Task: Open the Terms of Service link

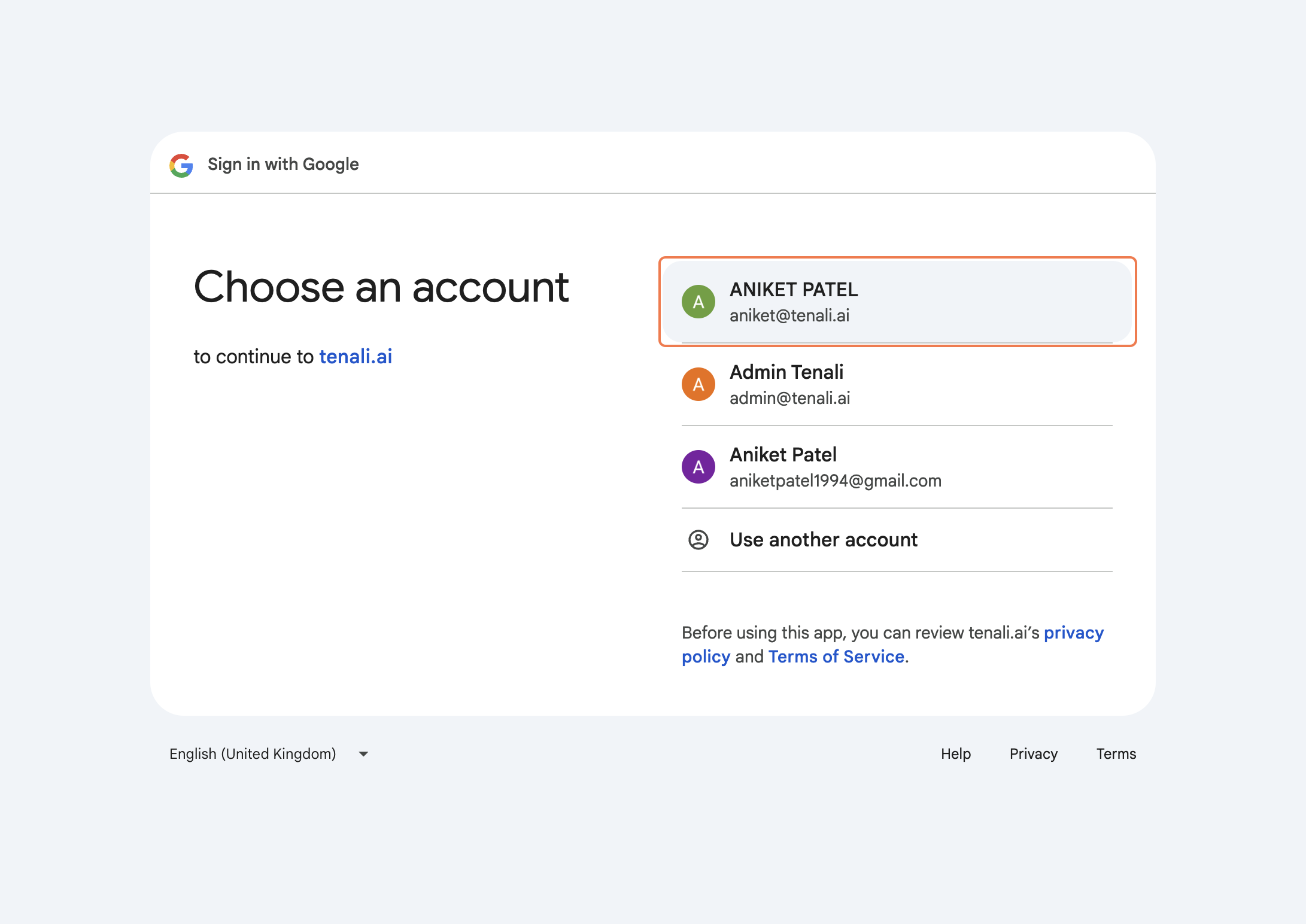Action: [836, 657]
